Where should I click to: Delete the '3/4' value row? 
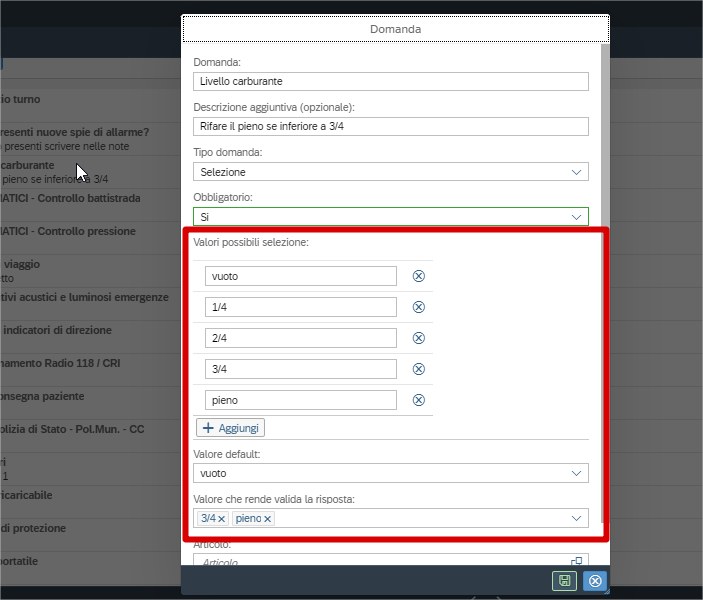[x=419, y=369]
